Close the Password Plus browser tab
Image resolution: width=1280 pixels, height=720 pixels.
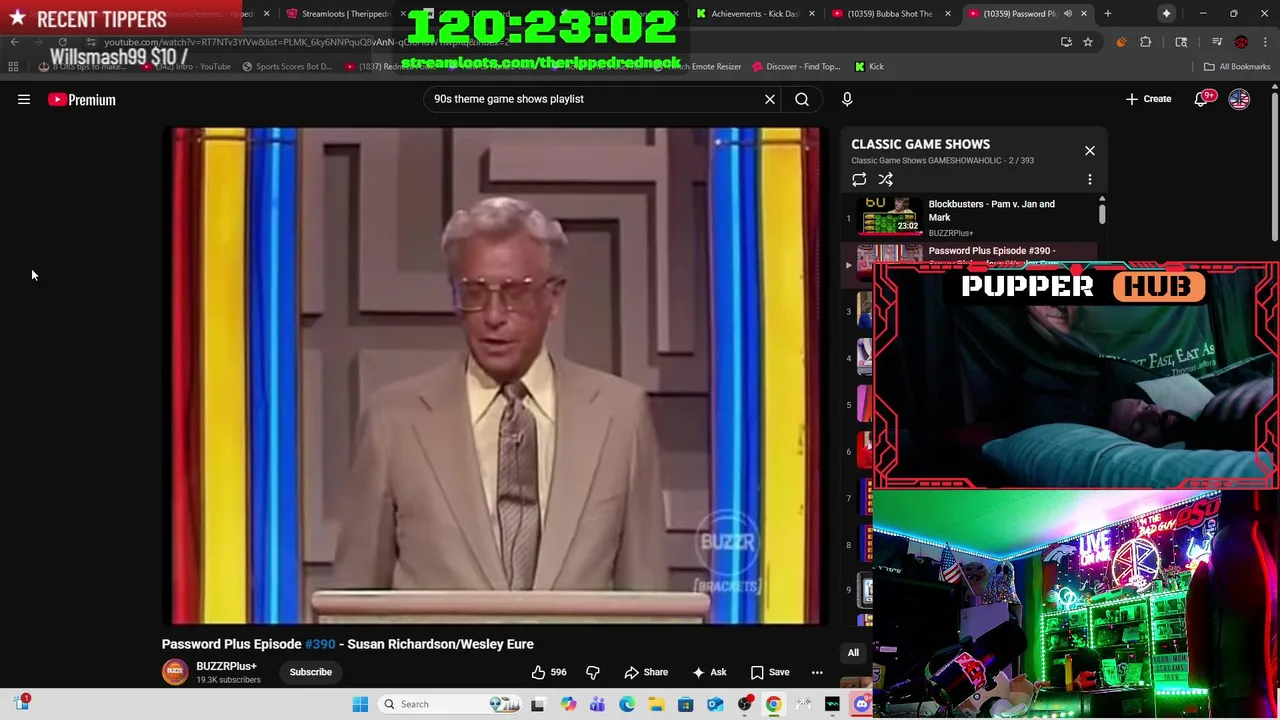[x=1084, y=14]
